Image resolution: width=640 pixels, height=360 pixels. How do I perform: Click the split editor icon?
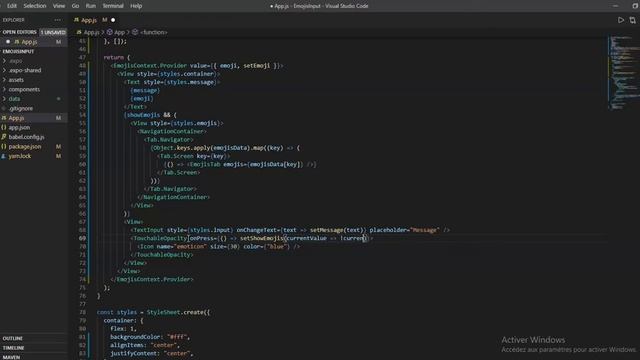[633, 20]
